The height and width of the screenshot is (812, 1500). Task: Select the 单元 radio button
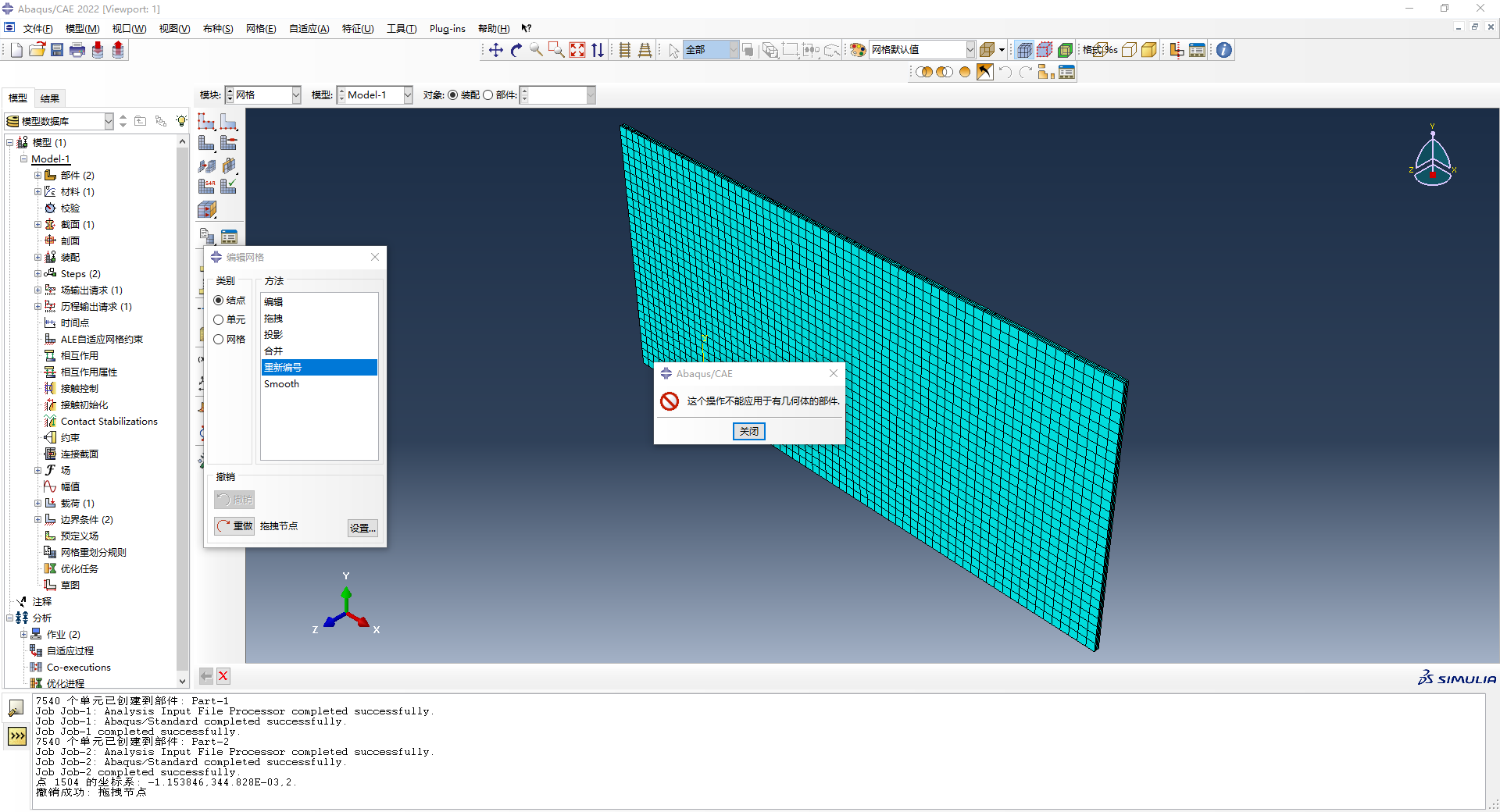pos(219,320)
